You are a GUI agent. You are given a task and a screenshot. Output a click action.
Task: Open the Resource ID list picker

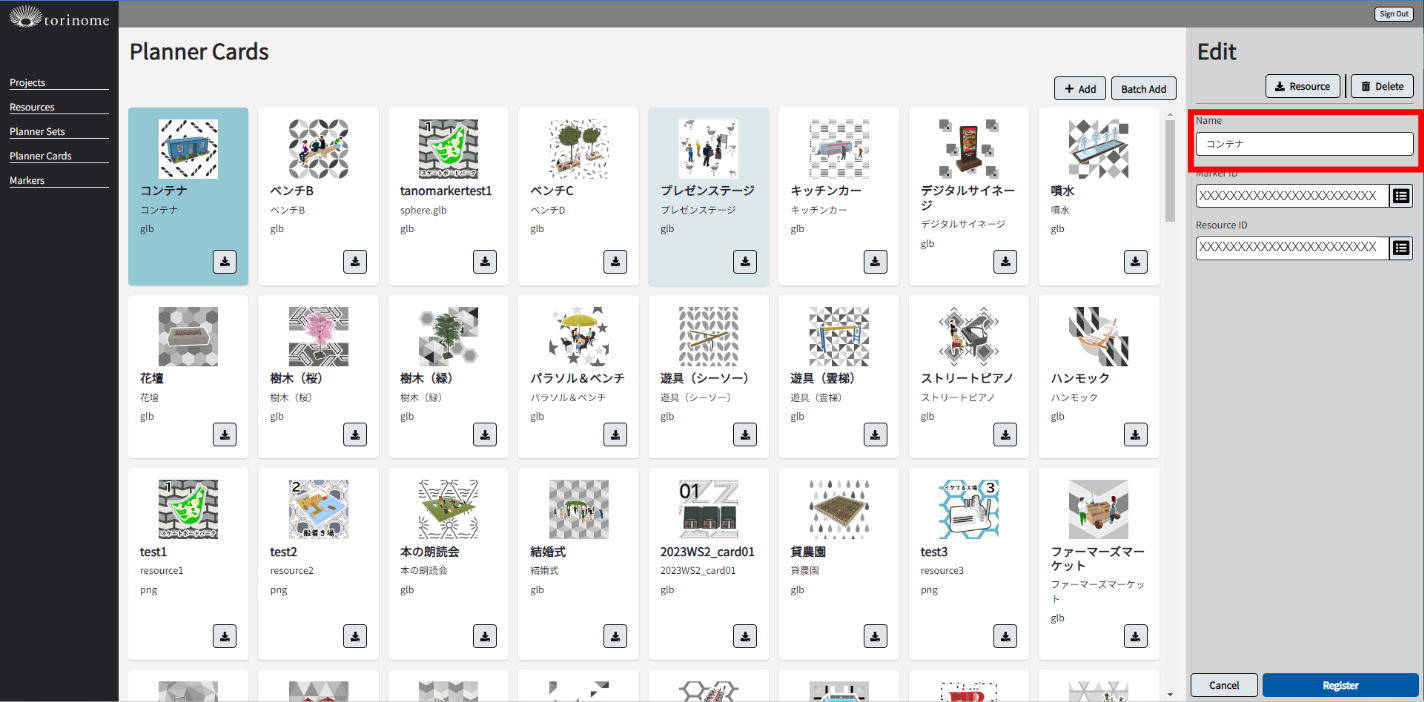(x=1401, y=247)
